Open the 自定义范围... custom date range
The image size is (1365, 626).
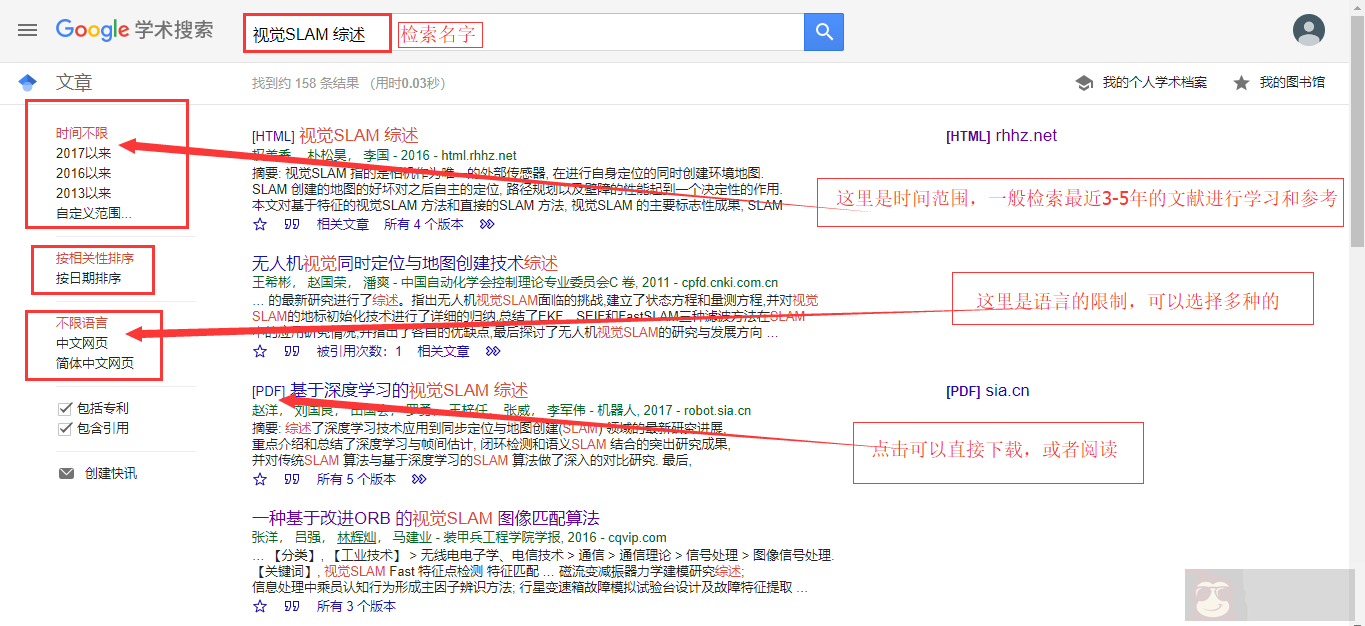(94, 213)
